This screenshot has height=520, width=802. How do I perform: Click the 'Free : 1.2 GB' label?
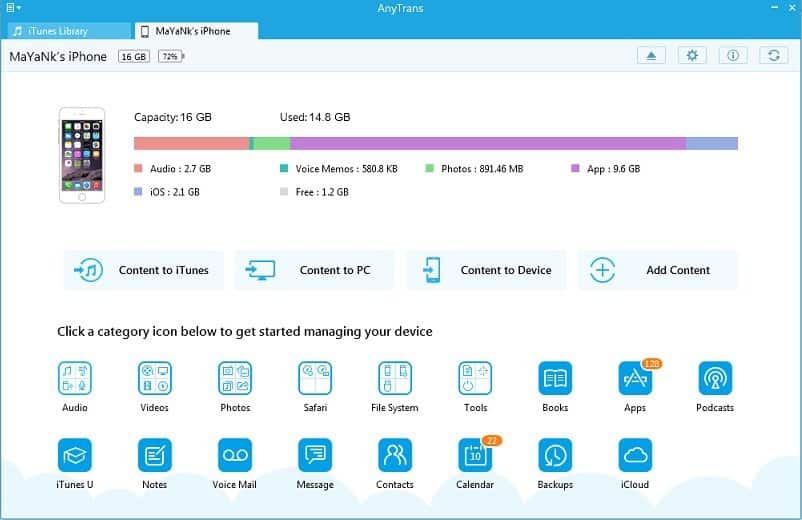pyautogui.click(x=322, y=192)
